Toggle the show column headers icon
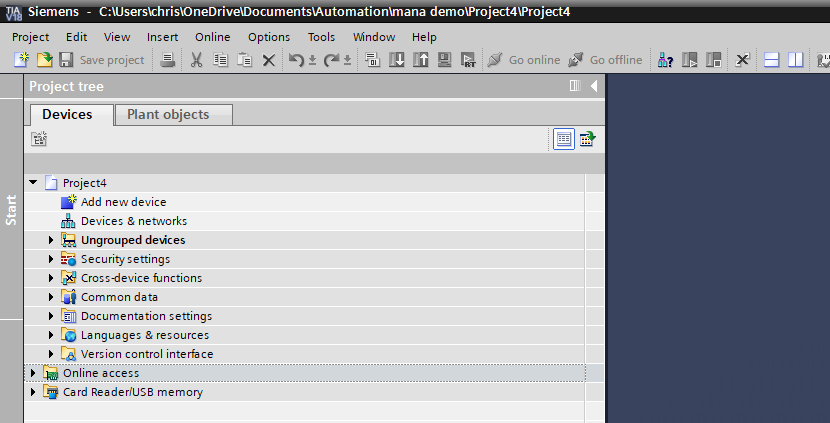This screenshot has height=423, width=830. pos(564,139)
